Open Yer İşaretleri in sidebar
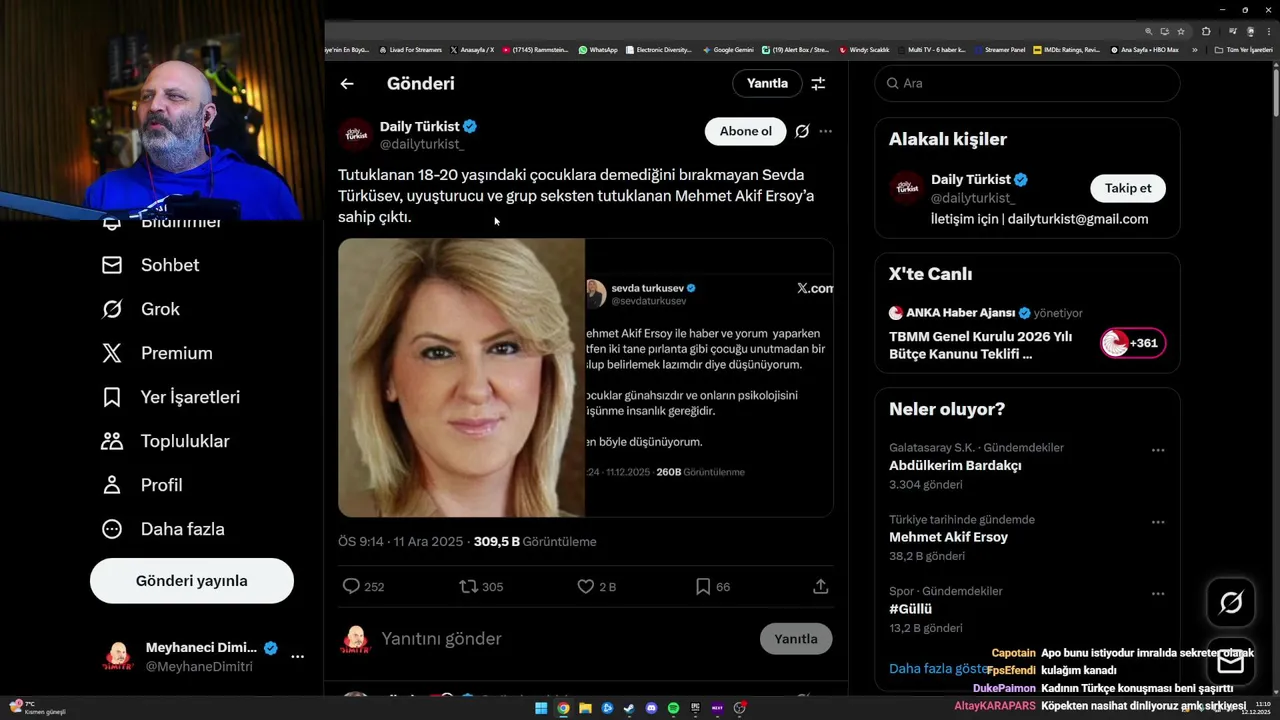The height and width of the screenshot is (720, 1280). pos(171,397)
